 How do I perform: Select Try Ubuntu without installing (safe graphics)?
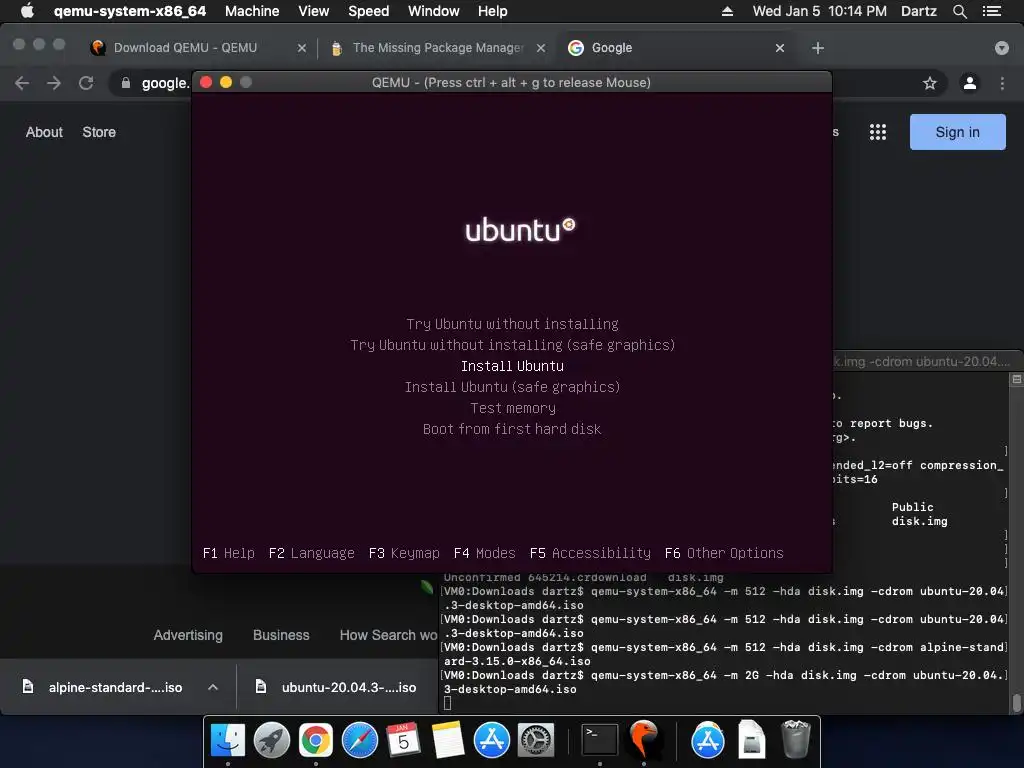tap(512, 345)
